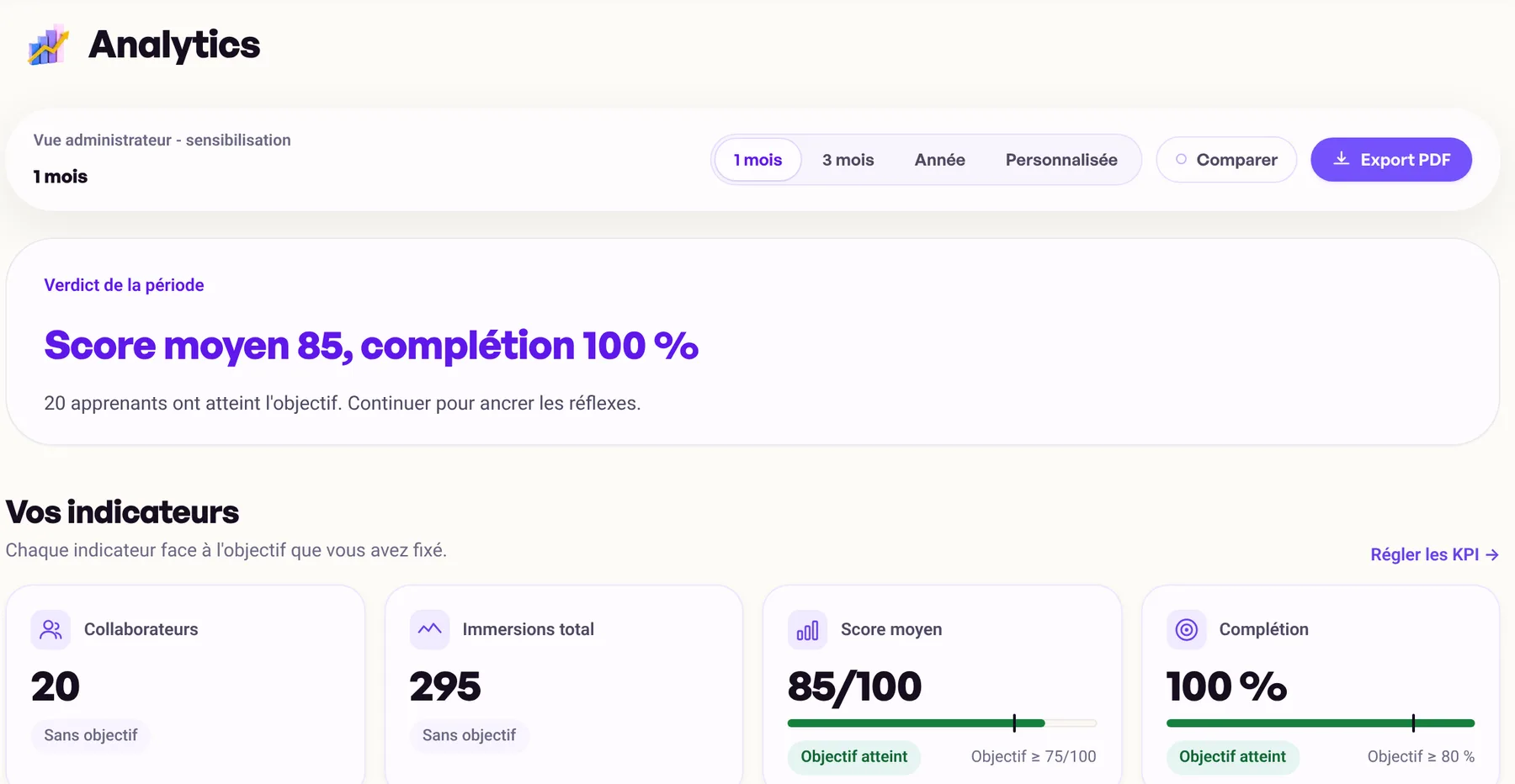
Task: Click the 20 apprenants ont atteint l'objectif sentence
Action: point(343,404)
